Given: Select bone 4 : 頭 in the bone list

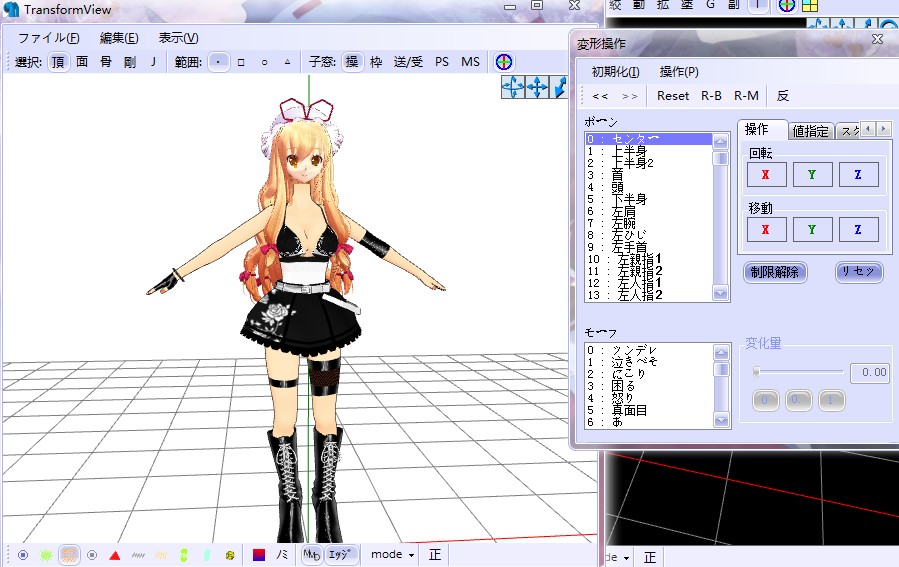Looking at the screenshot, I should click(x=648, y=187).
